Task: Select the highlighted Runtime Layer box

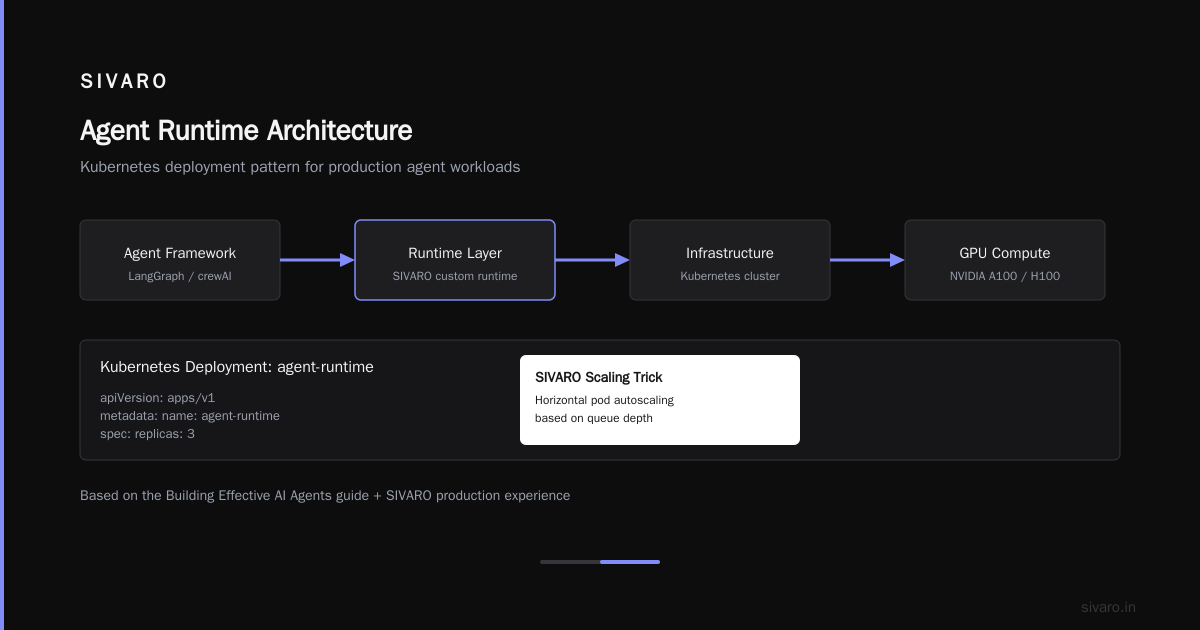Action: (x=455, y=260)
